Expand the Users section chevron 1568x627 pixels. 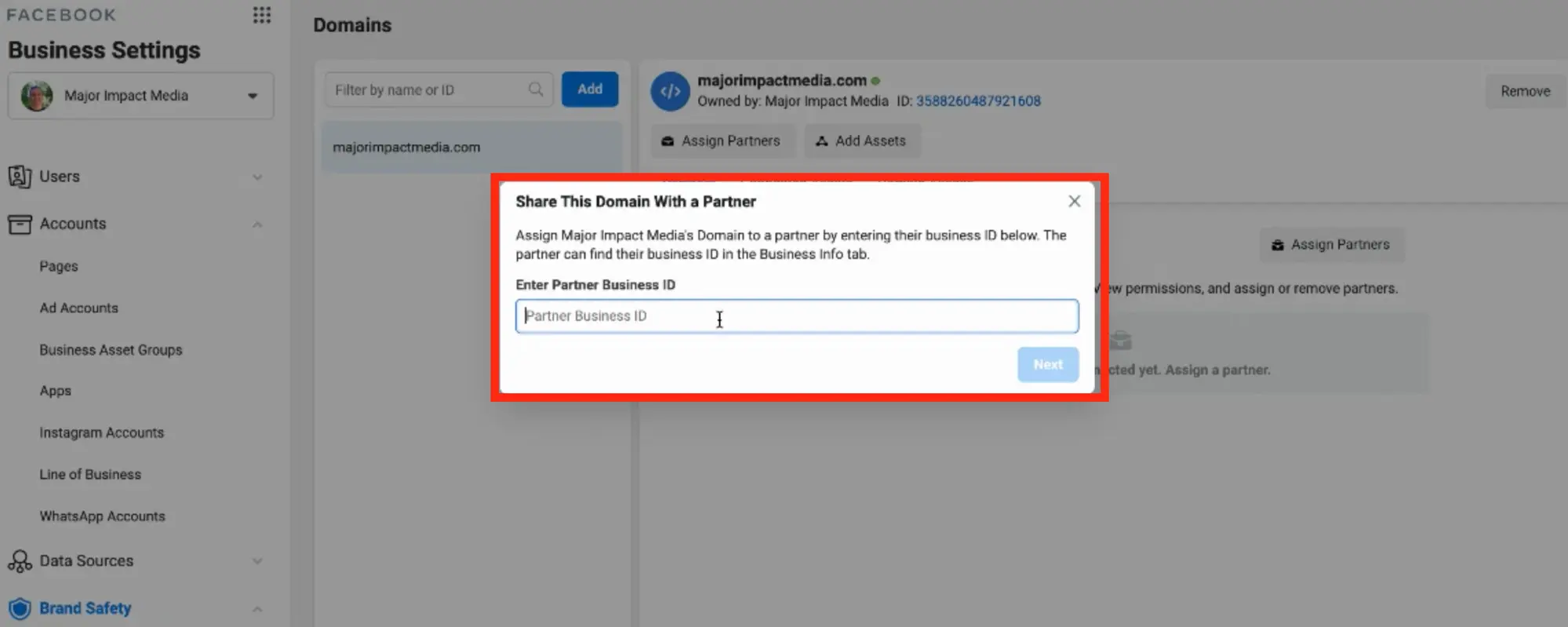click(257, 177)
